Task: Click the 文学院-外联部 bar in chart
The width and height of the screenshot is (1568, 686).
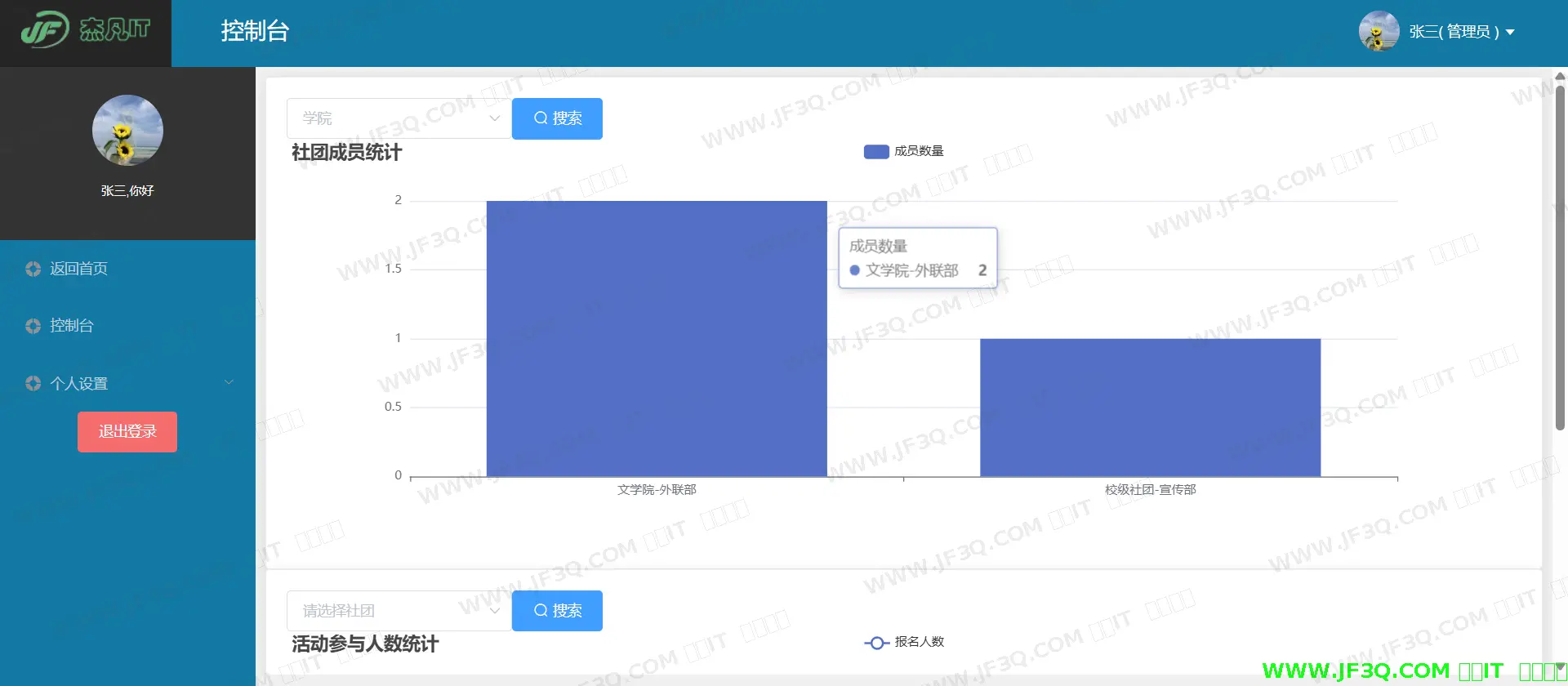Action: coord(657,338)
